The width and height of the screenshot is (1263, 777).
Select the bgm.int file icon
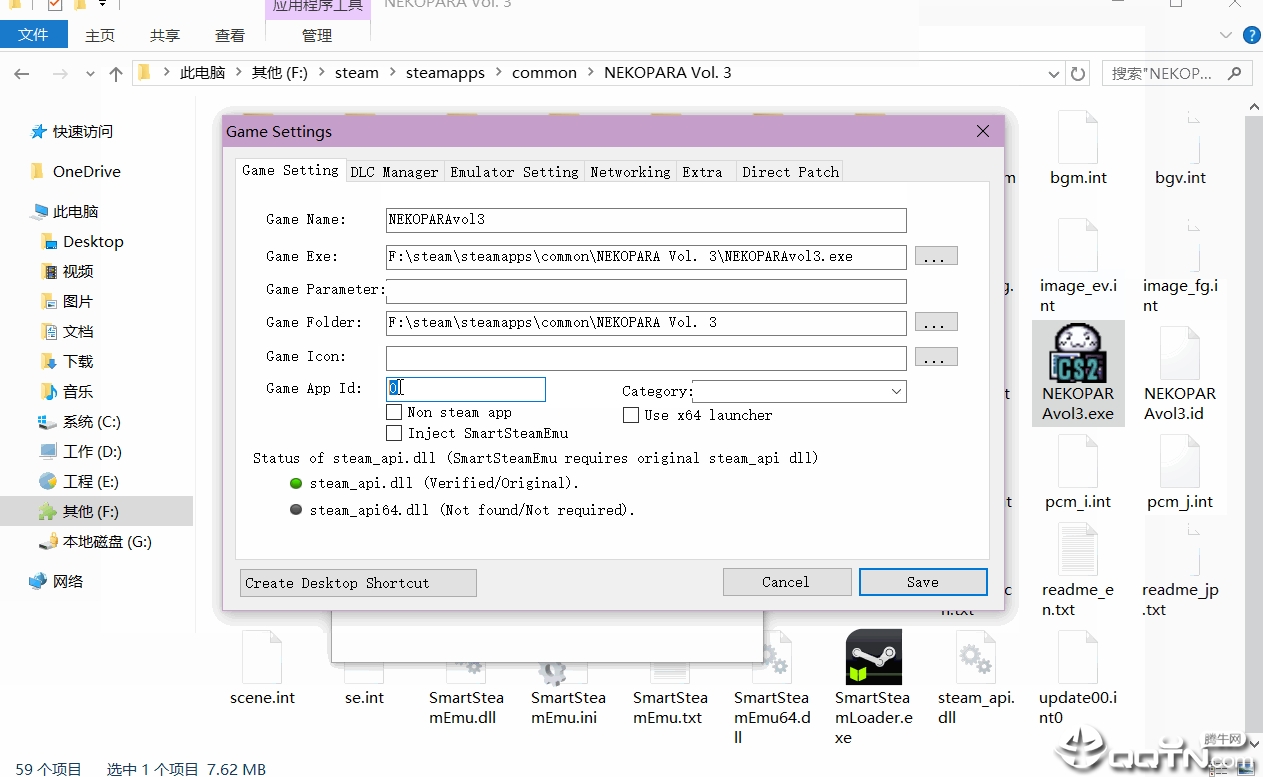pos(1078,136)
